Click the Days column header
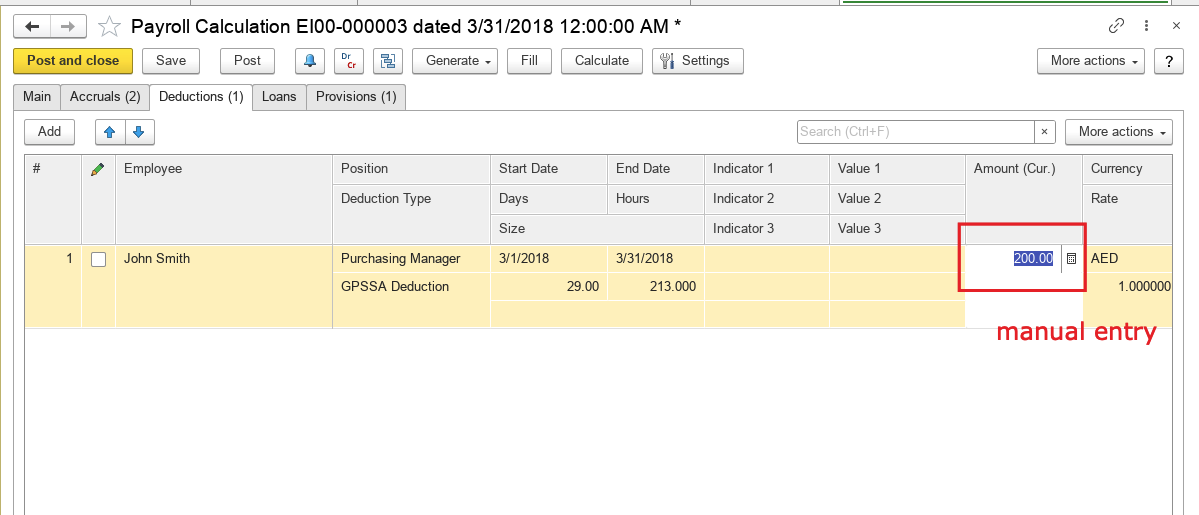1199x515 pixels. click(x=548, y=199)
